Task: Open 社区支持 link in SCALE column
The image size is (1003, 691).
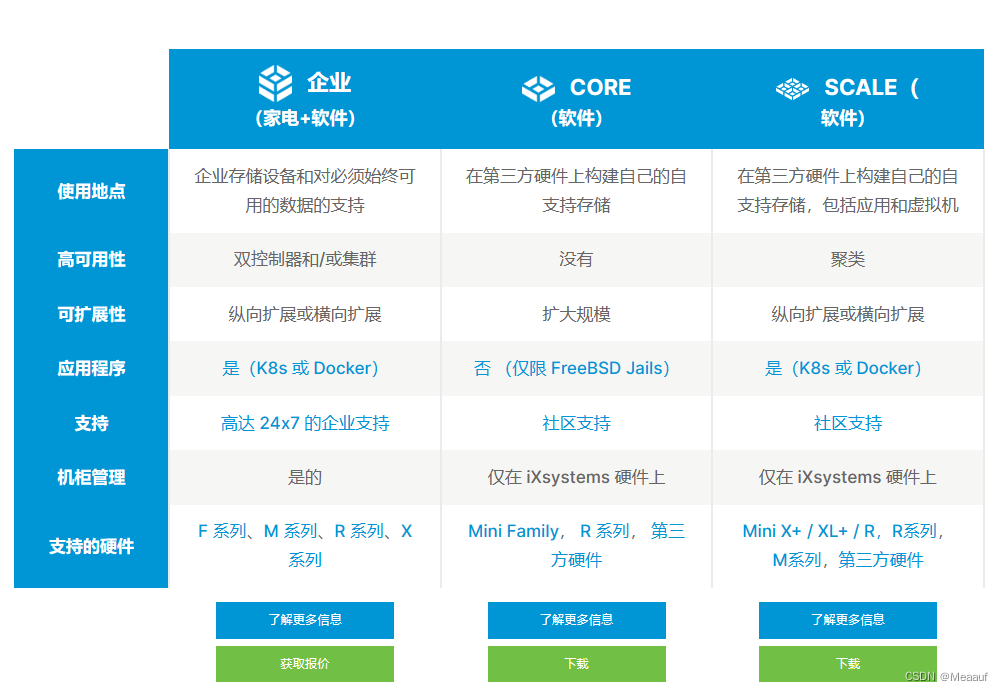Action: click(x=848, y=424)
